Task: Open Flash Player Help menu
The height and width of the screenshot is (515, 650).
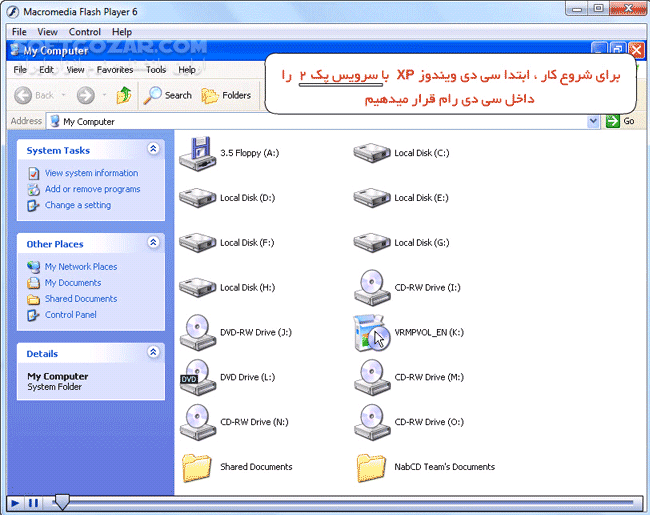Action: (x=122, y=32)
